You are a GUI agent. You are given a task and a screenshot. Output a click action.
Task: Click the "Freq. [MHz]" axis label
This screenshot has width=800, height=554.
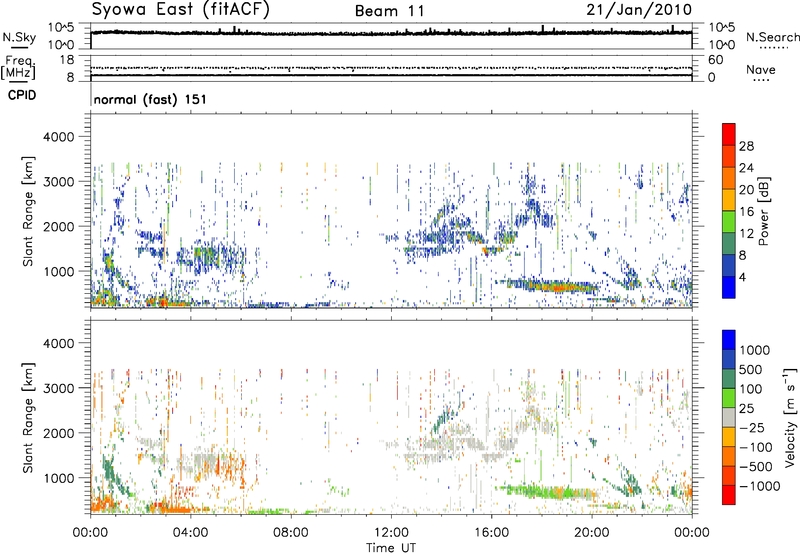point(19,68)
